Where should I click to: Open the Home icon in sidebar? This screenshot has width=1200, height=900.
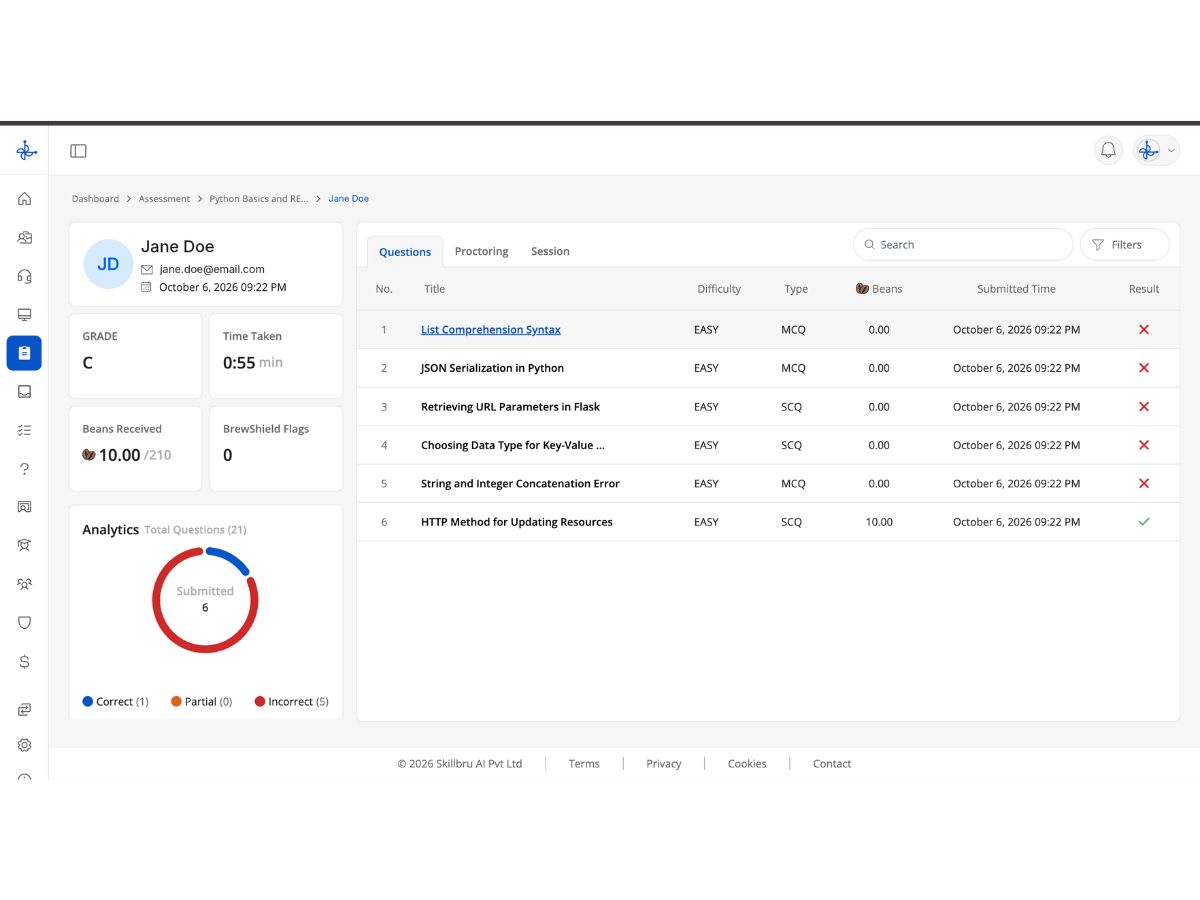[x=24, y=199]
